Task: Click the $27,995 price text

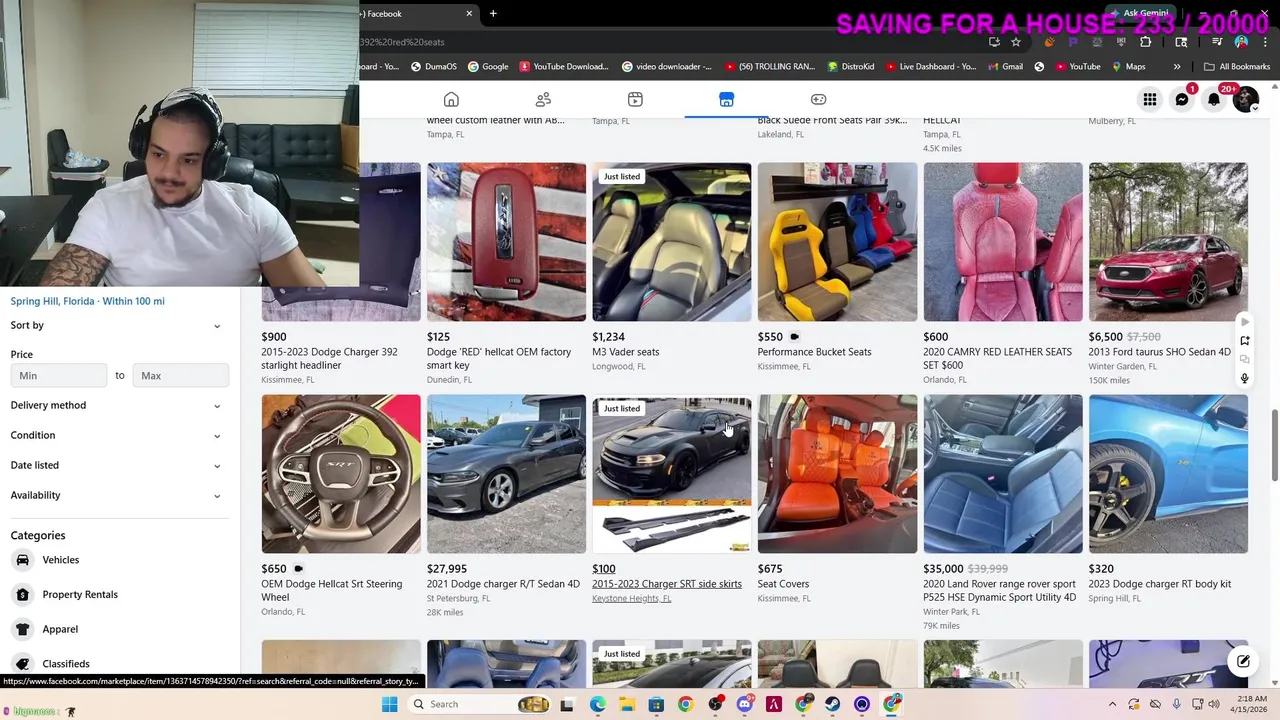Action: pyautogui.click(x=447, y=569)
